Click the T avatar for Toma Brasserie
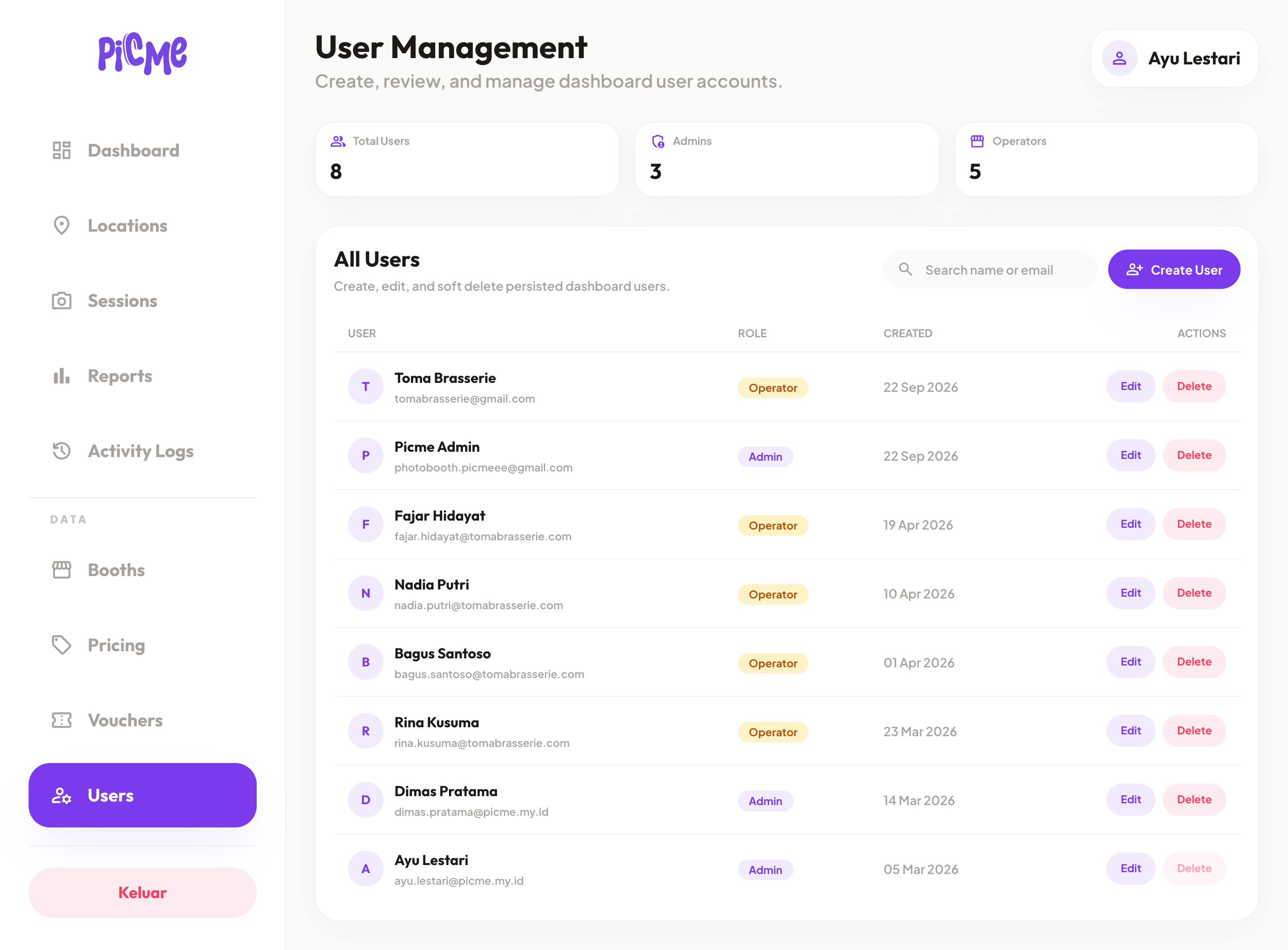Screen dimensions: 1288x950 click(x=366, y=386)
